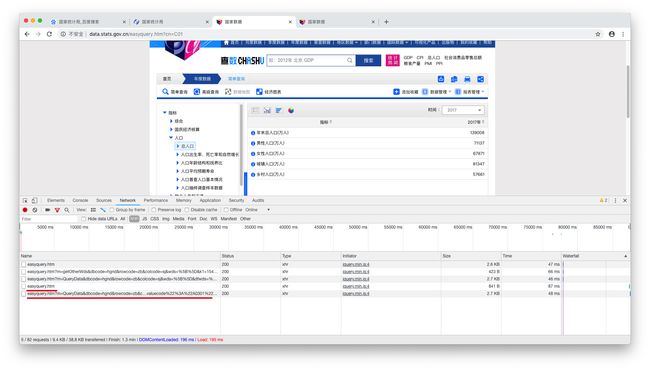
Task: Switch to the Elements tab
Action: click(x=56, y=201)
